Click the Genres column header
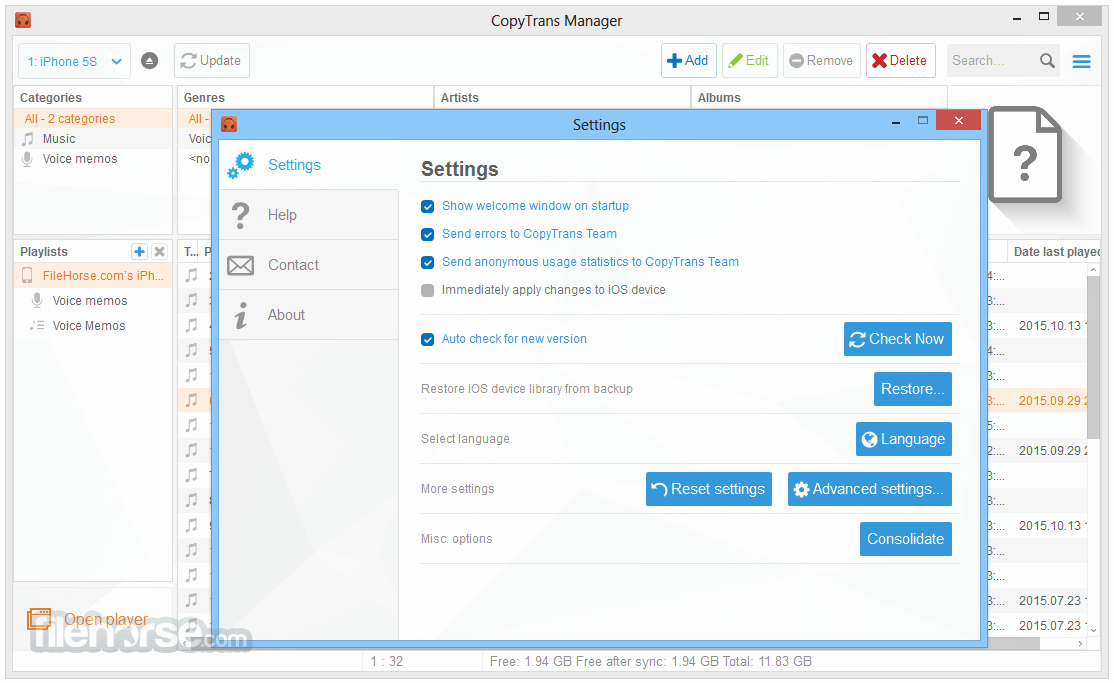Viewport: 1114px width, 683px height. tap(305, 97)
